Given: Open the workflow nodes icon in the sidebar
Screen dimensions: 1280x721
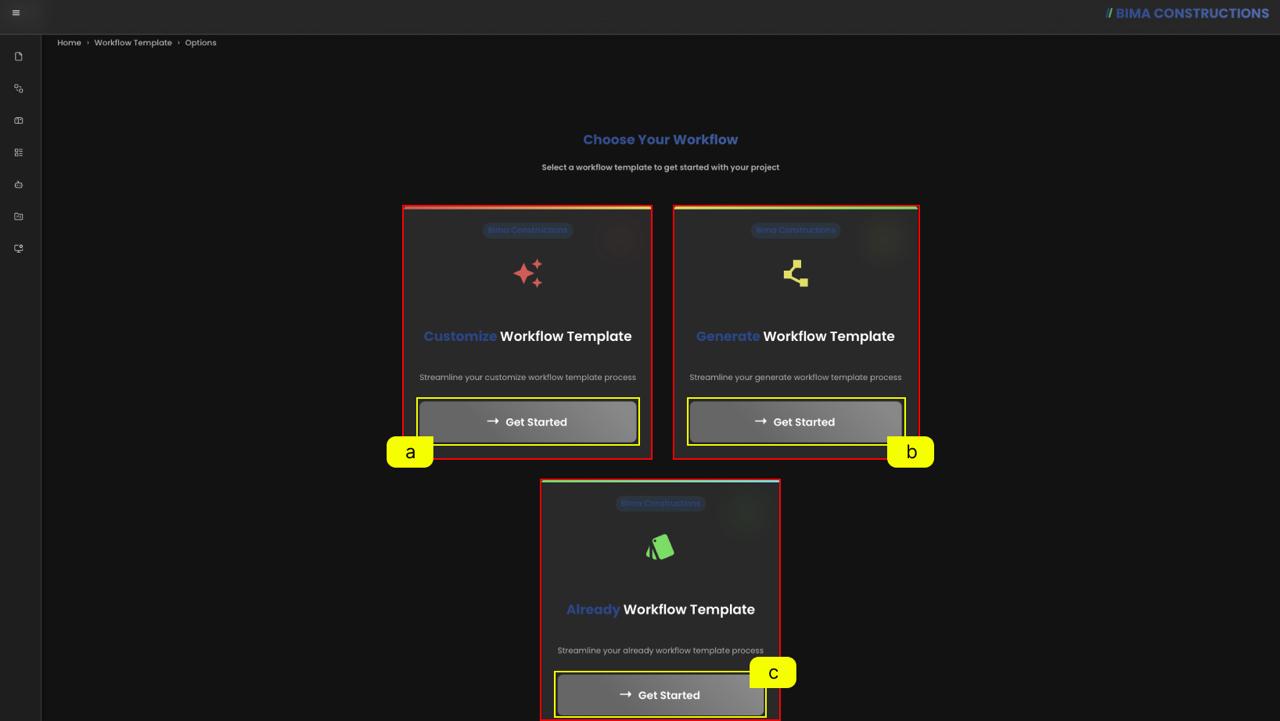Looking at the screenshot, I should (18, 89).
